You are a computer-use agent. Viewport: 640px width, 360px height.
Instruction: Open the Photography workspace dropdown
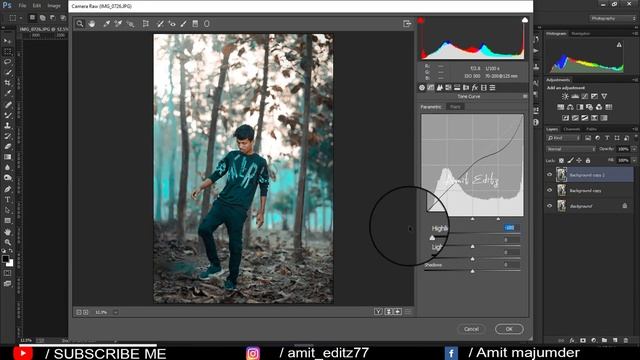[612, 18]
